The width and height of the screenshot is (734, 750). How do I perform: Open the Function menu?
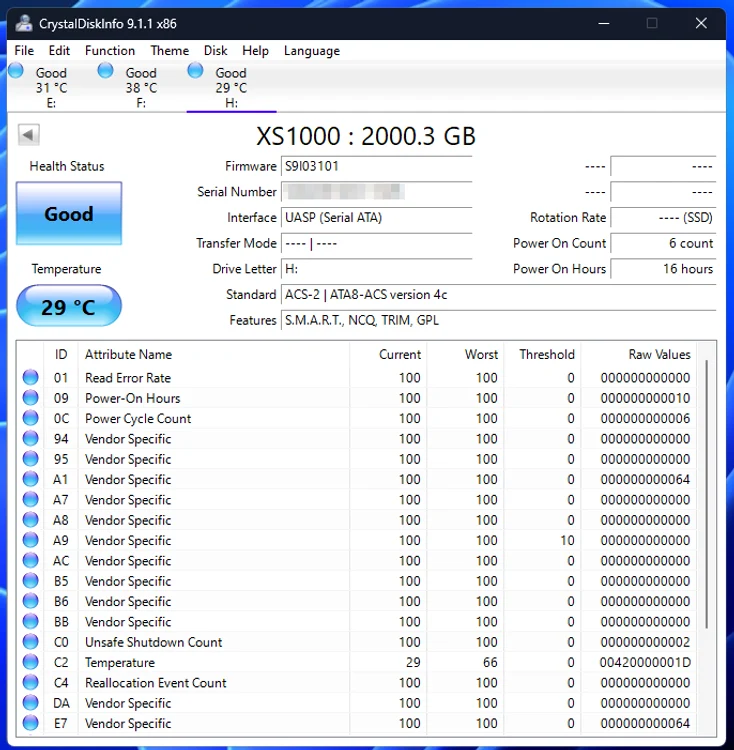click(110, 51)
